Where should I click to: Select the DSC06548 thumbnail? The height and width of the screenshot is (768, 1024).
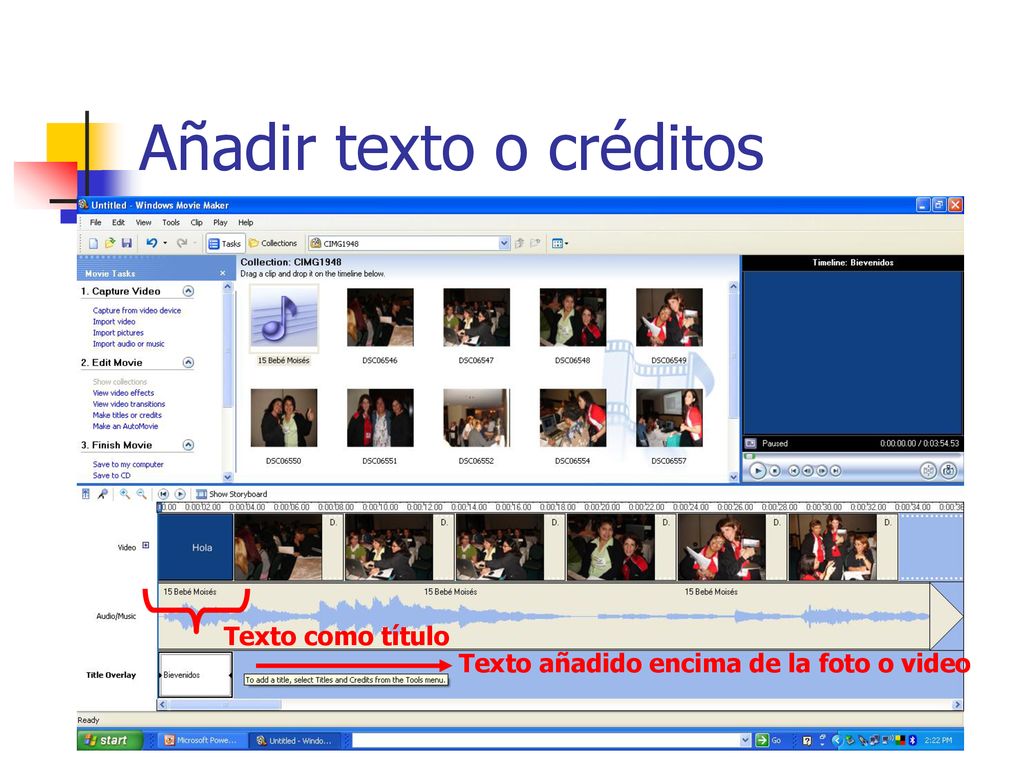(x=573, y=317)
